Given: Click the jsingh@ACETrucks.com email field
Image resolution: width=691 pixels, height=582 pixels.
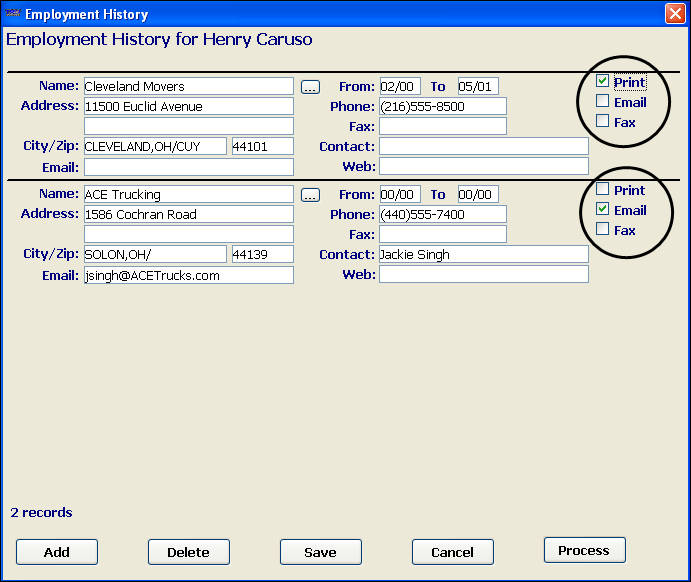Looking at the screenshot, I should tap(188, 275).
